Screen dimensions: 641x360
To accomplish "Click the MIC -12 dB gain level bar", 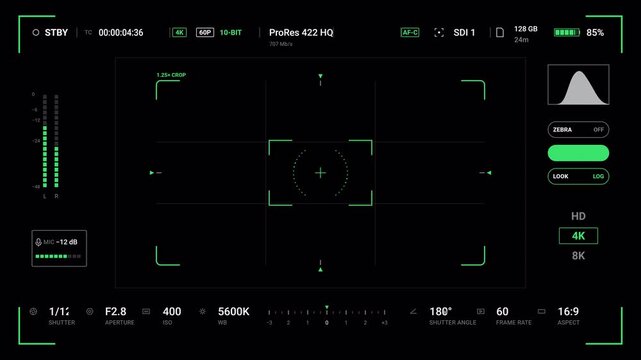I will 58,256.
